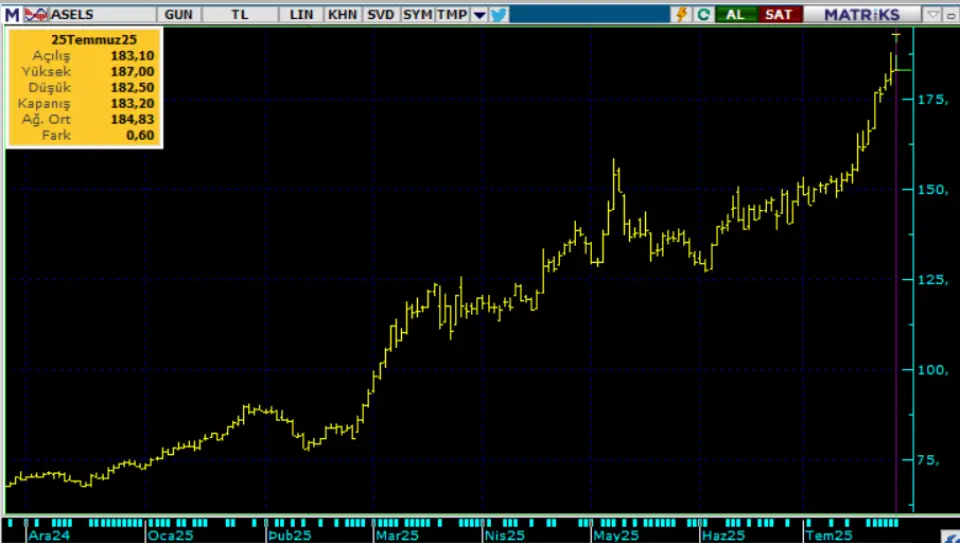Select the Ağ. Ort value 184,83
Image resolution: width=960 pixels, height=543 pixels.
click(x=132, y=119)
